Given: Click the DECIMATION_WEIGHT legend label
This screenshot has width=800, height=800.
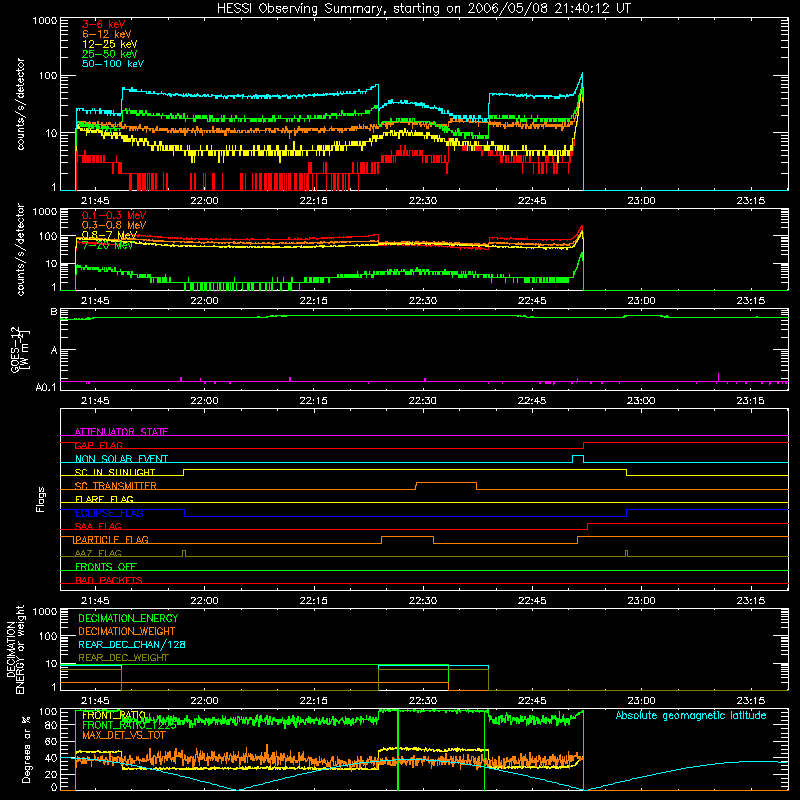Looking at the screenshot, I should (x=127, y=631).
